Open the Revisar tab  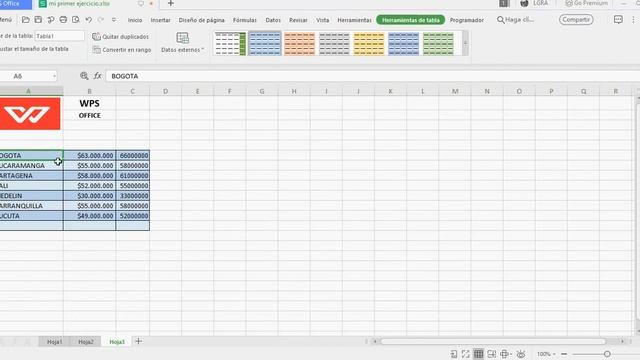pos(298,20)
